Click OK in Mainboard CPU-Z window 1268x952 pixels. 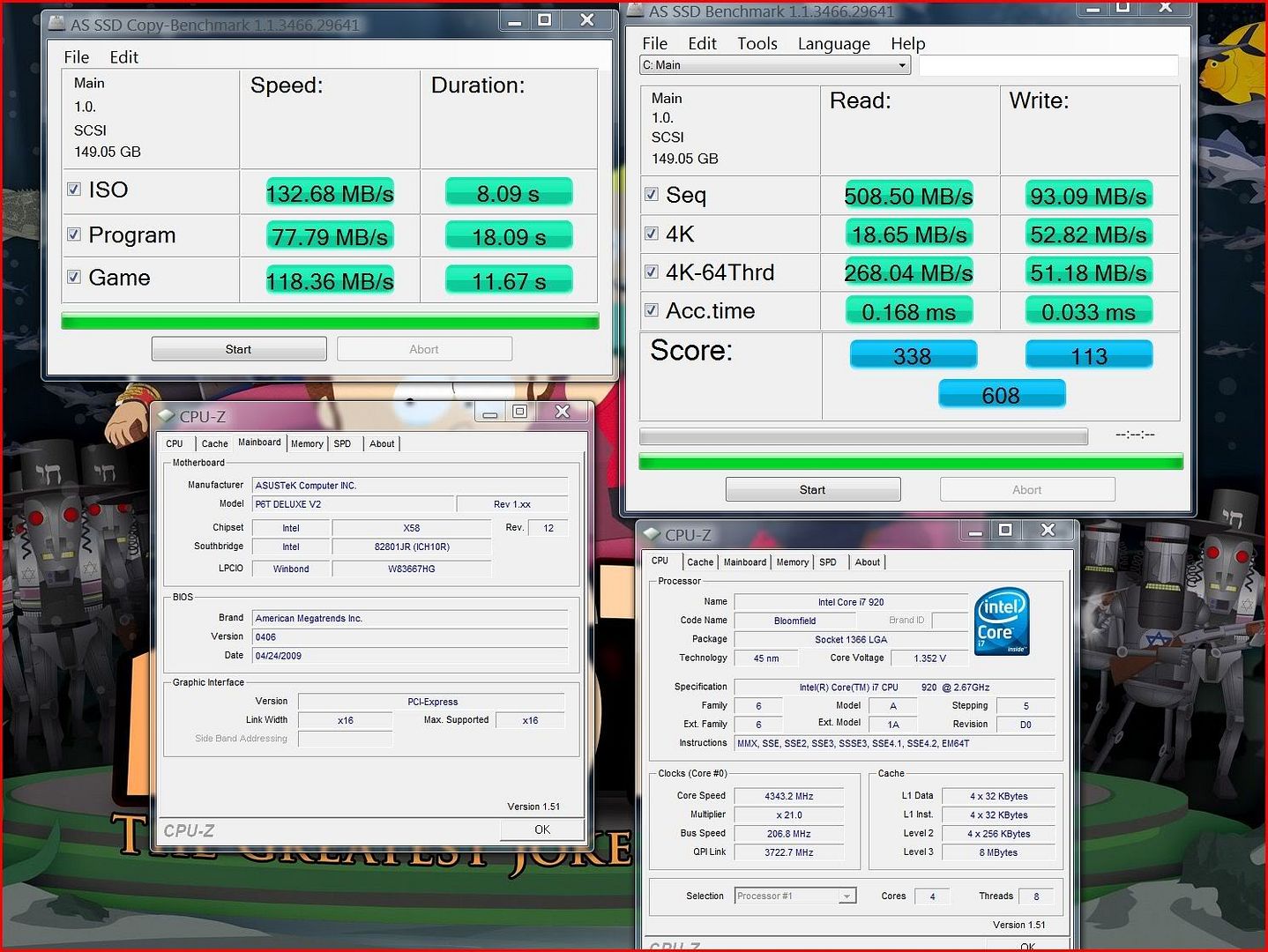click(x=542, y=829)
